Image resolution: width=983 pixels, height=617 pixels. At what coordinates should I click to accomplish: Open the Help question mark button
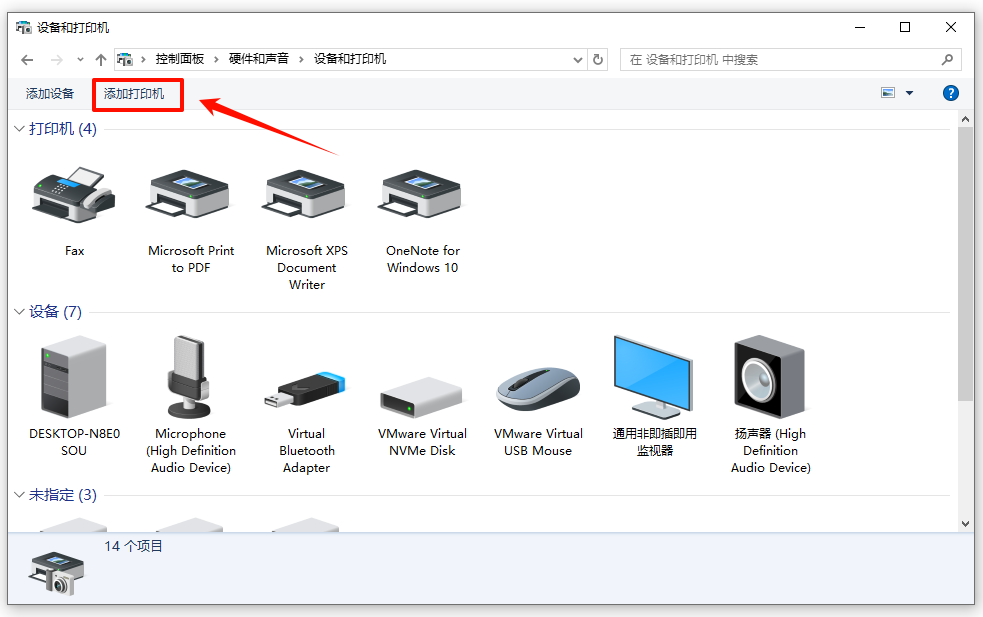click(951, 93)
